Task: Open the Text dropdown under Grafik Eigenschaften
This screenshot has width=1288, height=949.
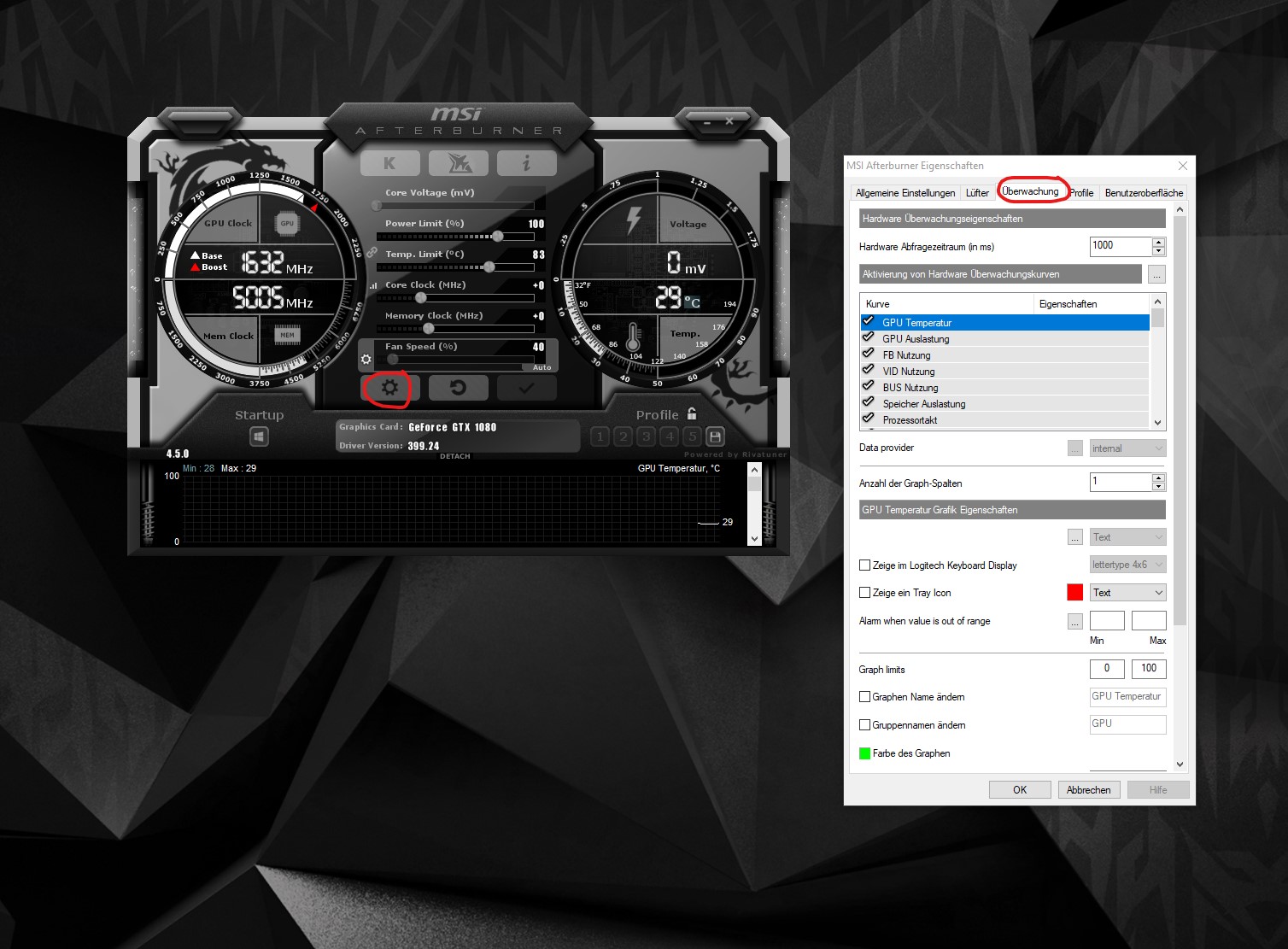Action: point(1127,537)
